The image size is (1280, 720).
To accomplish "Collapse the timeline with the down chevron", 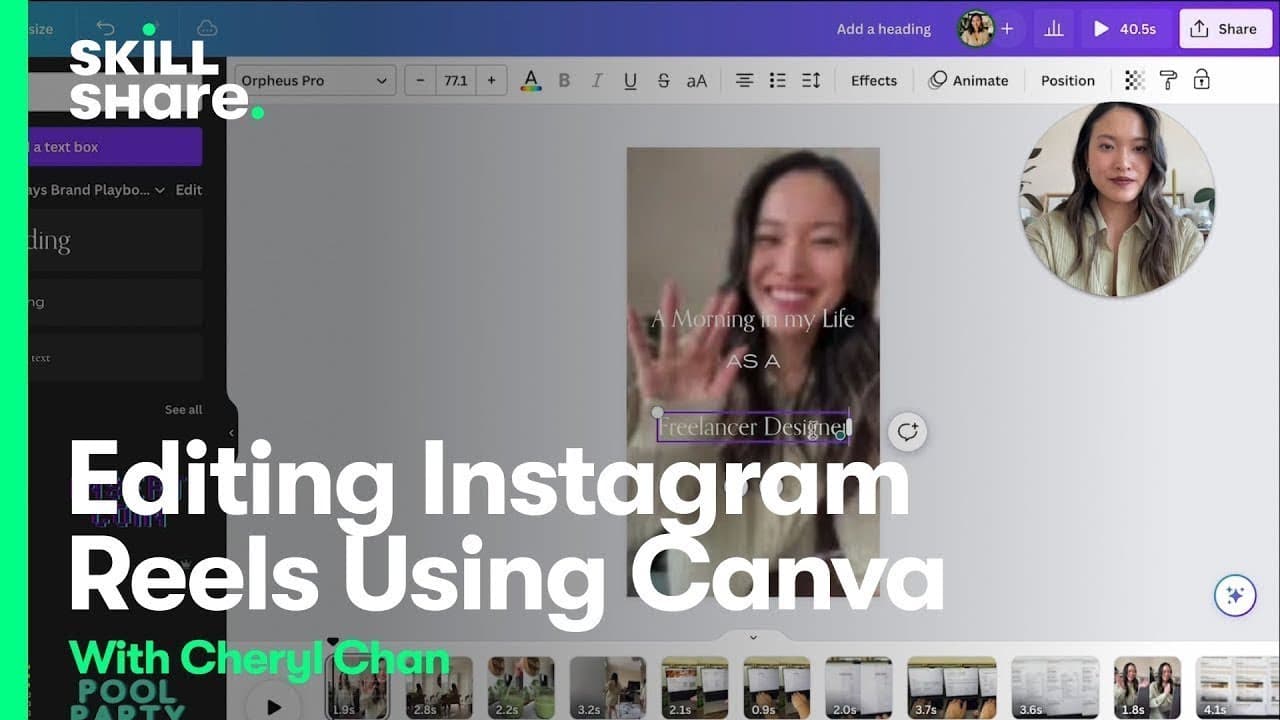I will click(x=753, y=637).
